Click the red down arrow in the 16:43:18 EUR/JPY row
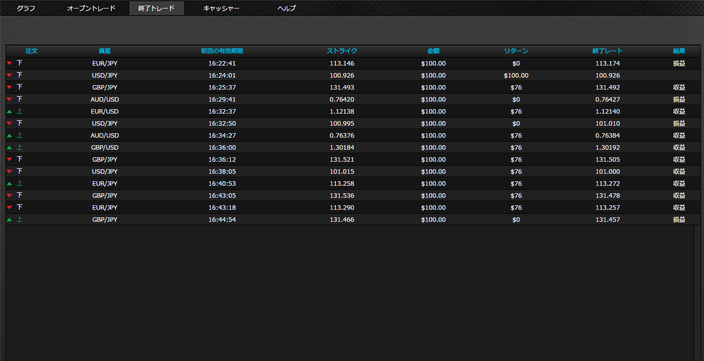This screenshot has height=361, width=704. click(x=9, y=207)
